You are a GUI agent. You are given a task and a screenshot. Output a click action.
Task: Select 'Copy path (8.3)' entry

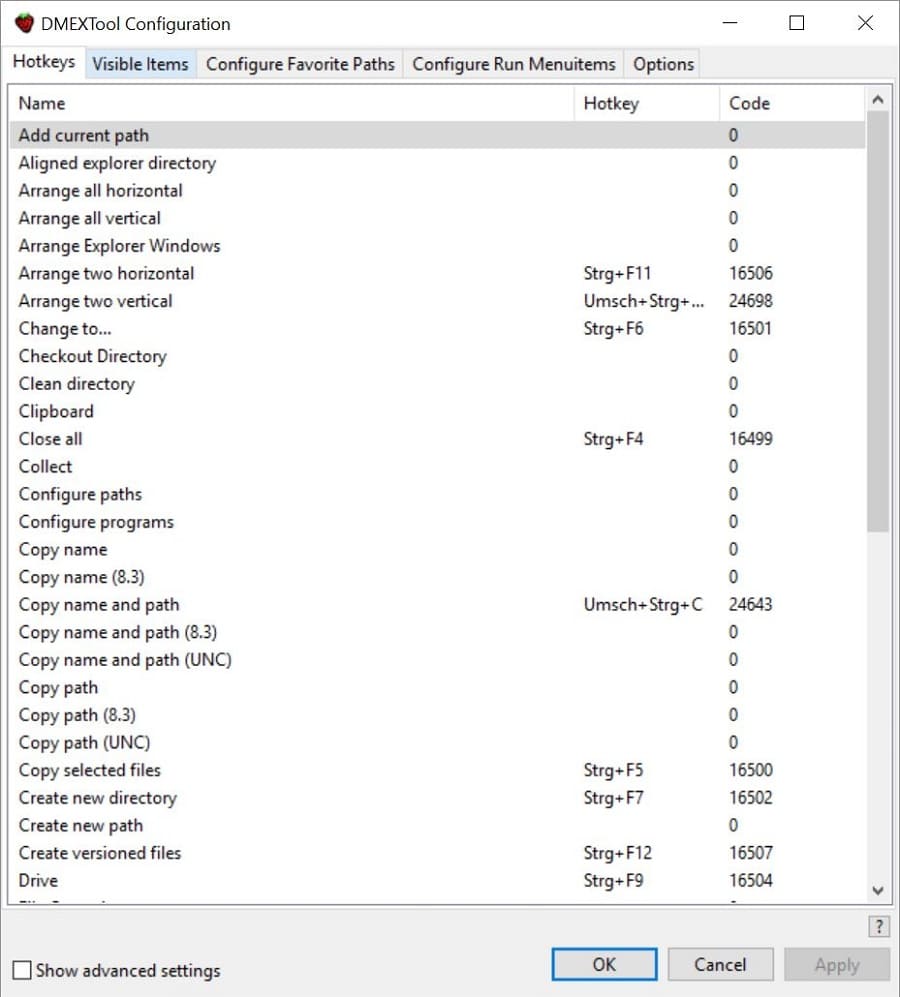[x=438, y=715]
